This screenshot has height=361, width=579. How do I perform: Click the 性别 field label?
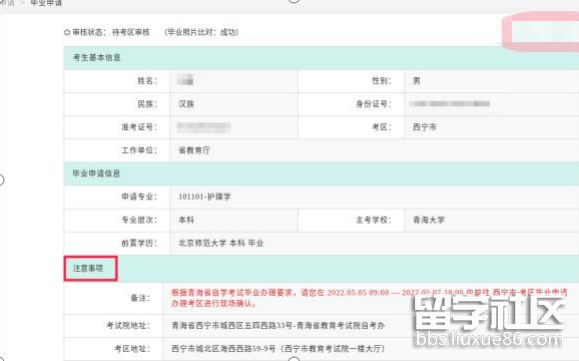(381, 81)
